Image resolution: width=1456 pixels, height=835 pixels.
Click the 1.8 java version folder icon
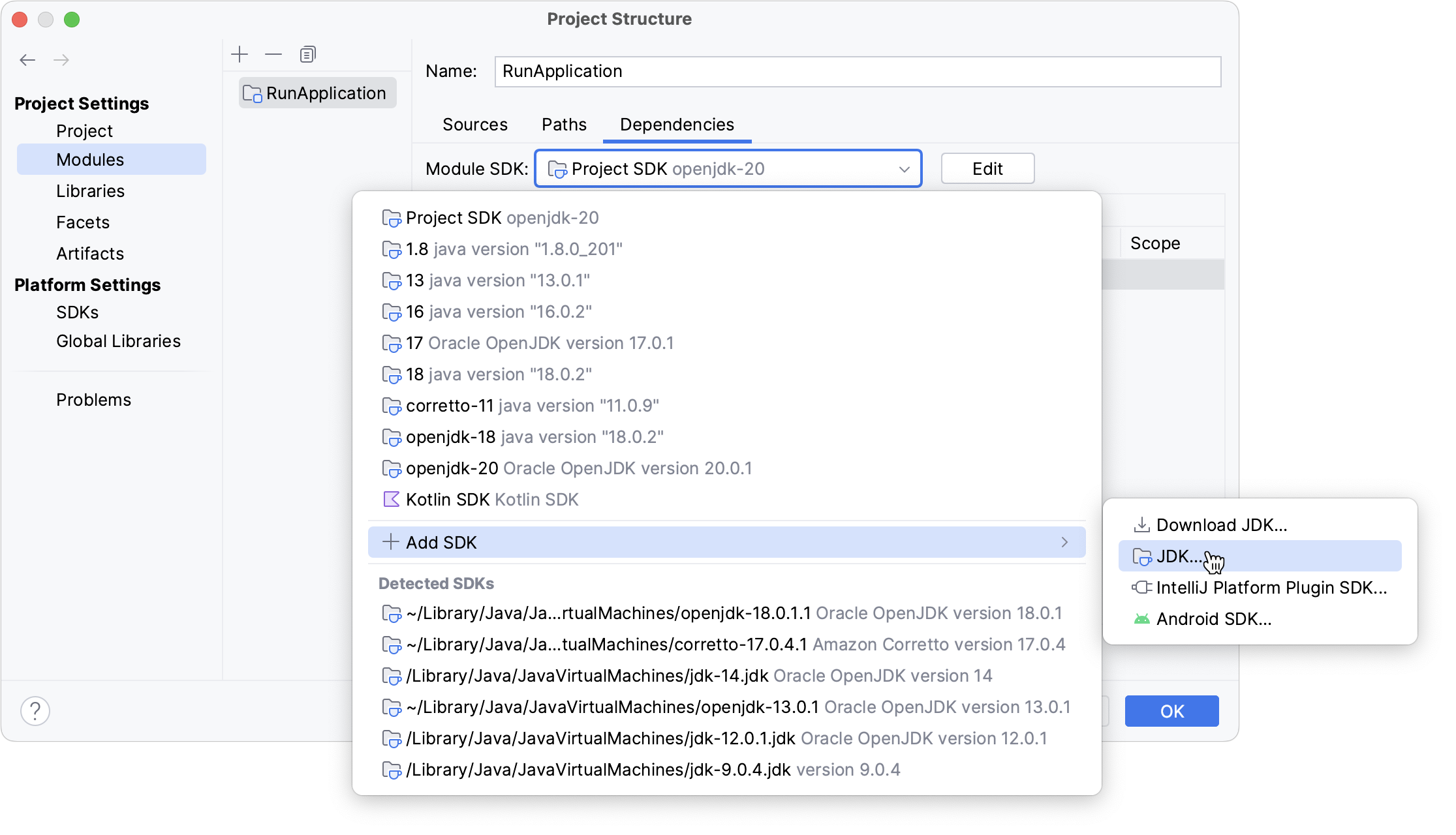point(391,249)
